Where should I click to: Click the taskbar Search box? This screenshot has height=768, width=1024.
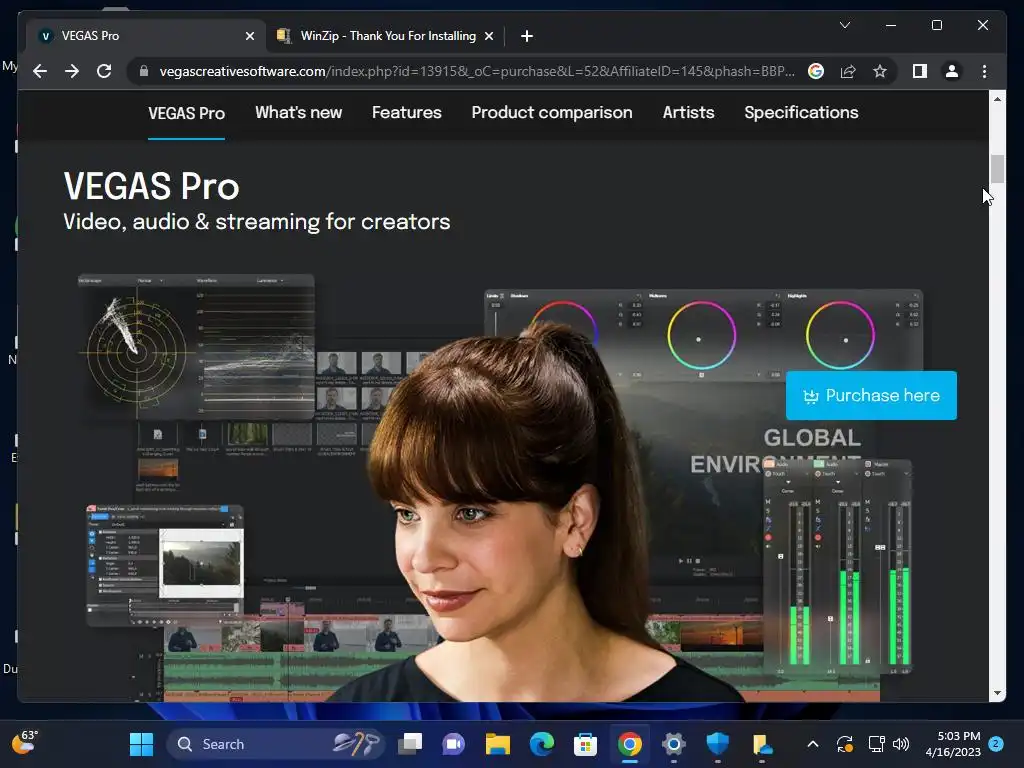[x=276, y=744]
